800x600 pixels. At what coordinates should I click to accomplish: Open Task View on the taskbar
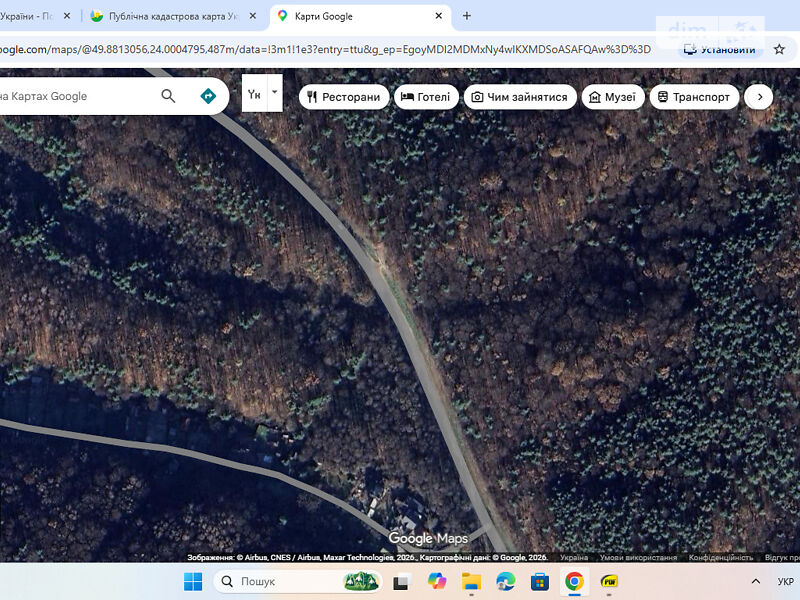(x=401, y=581)
